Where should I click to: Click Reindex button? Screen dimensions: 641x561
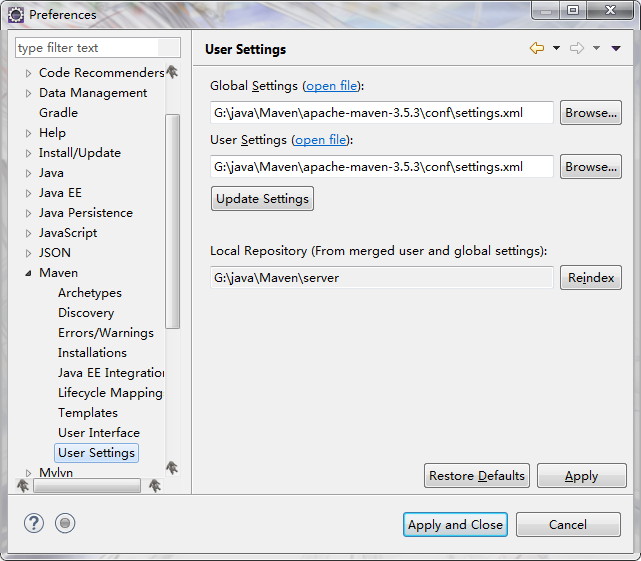[x=591, y=278]
